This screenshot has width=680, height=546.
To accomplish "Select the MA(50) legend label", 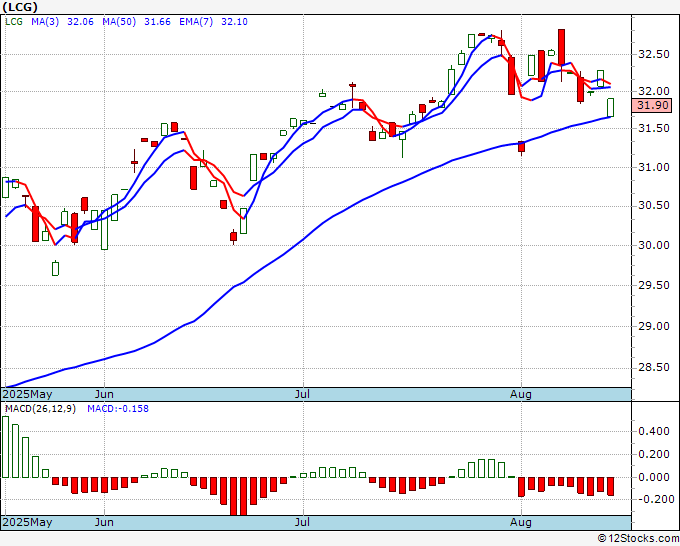I will 119,22.
